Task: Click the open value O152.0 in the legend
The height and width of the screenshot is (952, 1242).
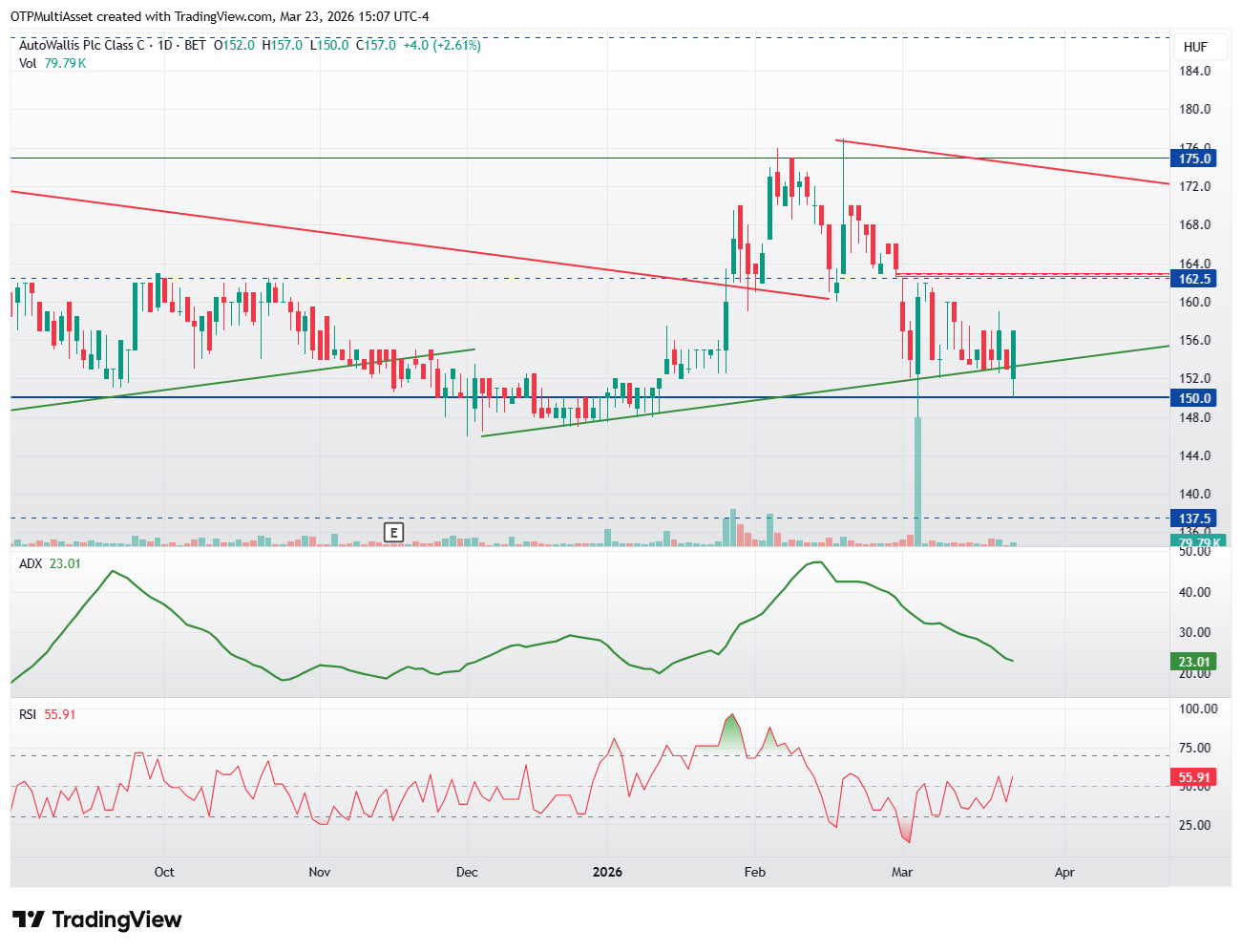Action: click(x=234, y=45)
